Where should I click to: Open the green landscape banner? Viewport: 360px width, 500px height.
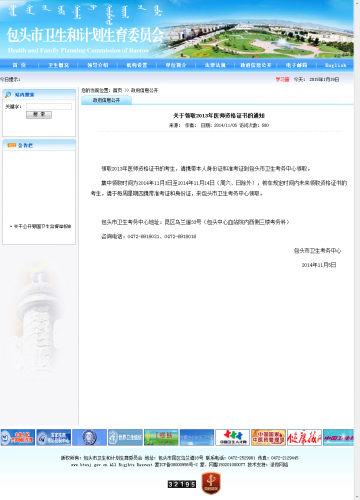pyautogui.click(x=161, y=437)
